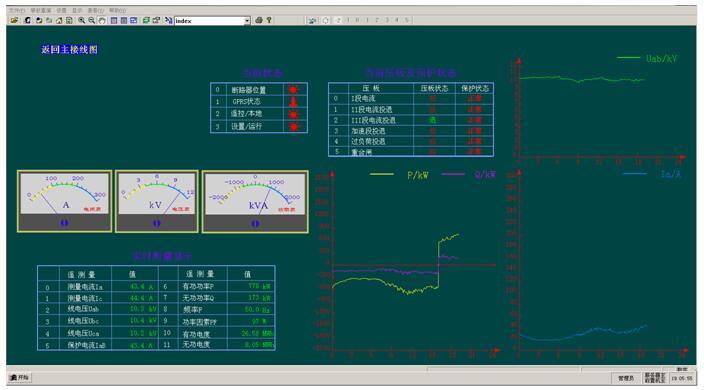
Task: Toggle the GPRS状态 indicator lamp
Action: click(293, 102)
